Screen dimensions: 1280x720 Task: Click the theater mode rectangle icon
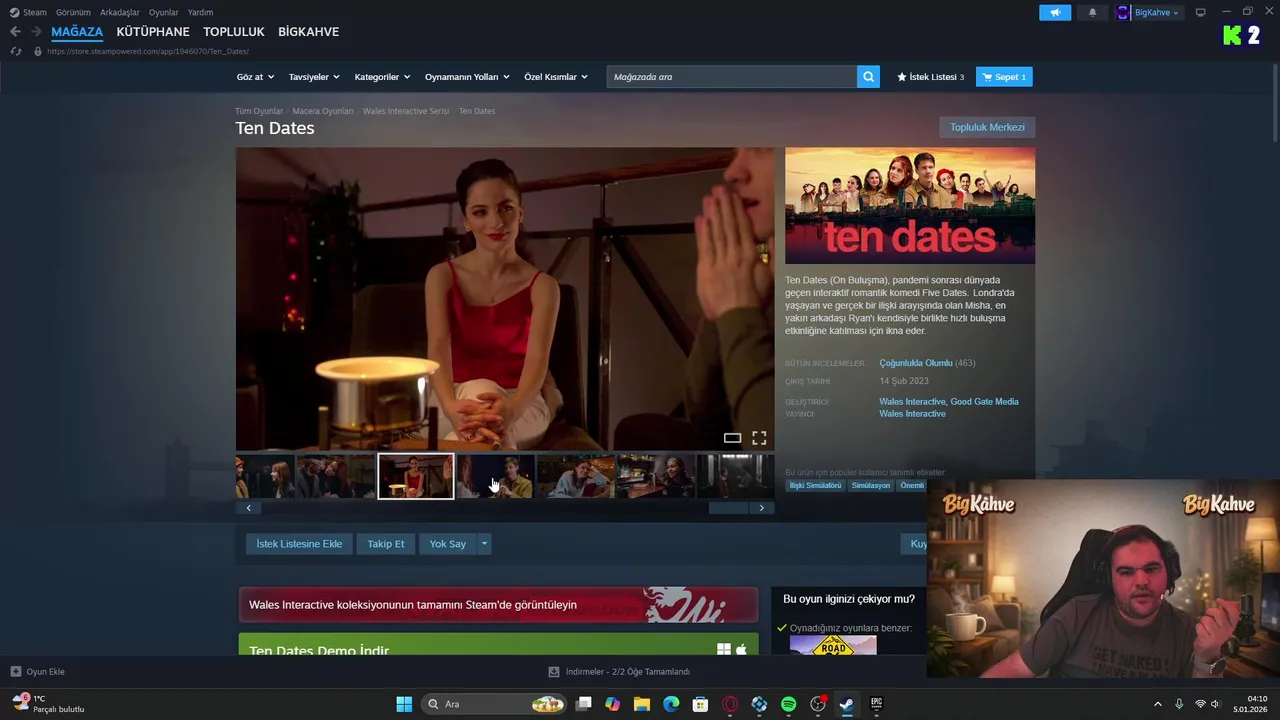(x=732, y=438)
